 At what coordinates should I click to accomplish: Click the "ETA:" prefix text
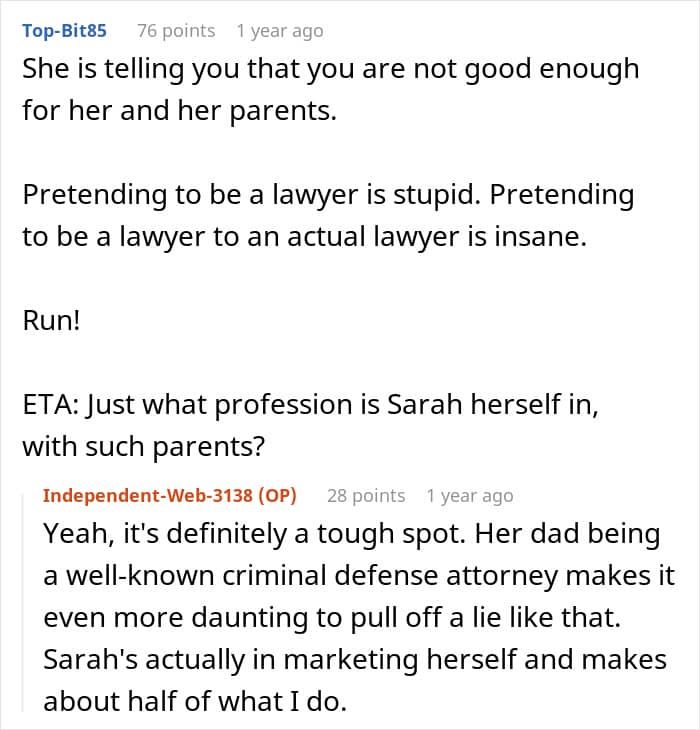pos(47,405)
